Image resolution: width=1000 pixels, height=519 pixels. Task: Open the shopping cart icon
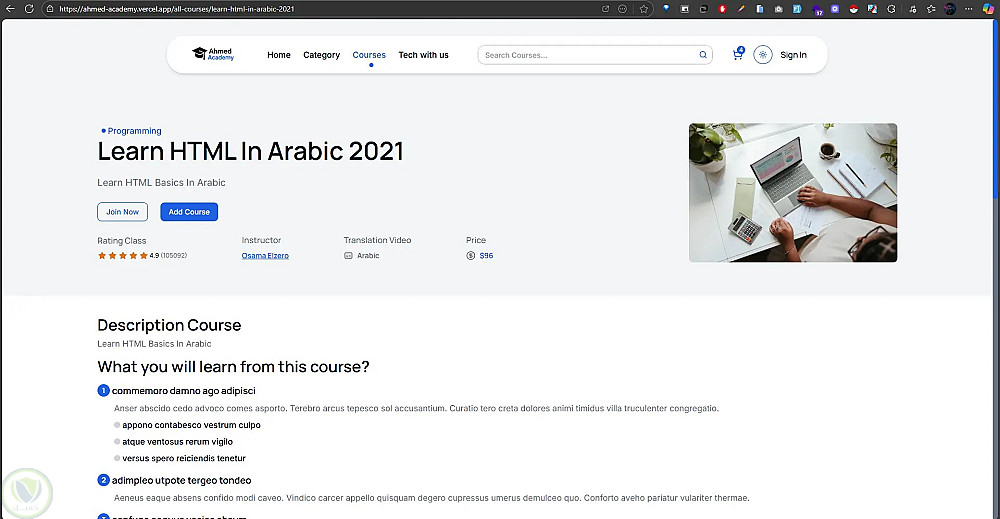[x=738, y=54]
